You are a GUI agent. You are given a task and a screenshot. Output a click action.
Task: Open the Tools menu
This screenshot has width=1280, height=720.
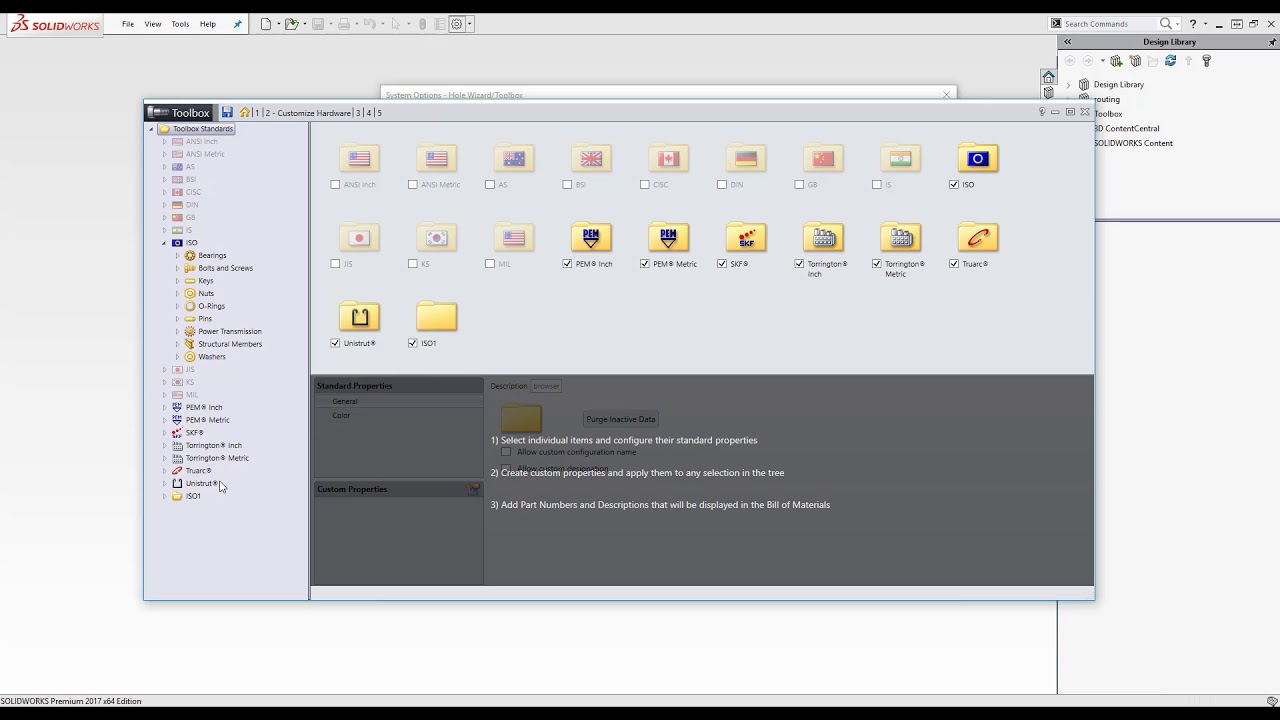[x=180, y=24]
